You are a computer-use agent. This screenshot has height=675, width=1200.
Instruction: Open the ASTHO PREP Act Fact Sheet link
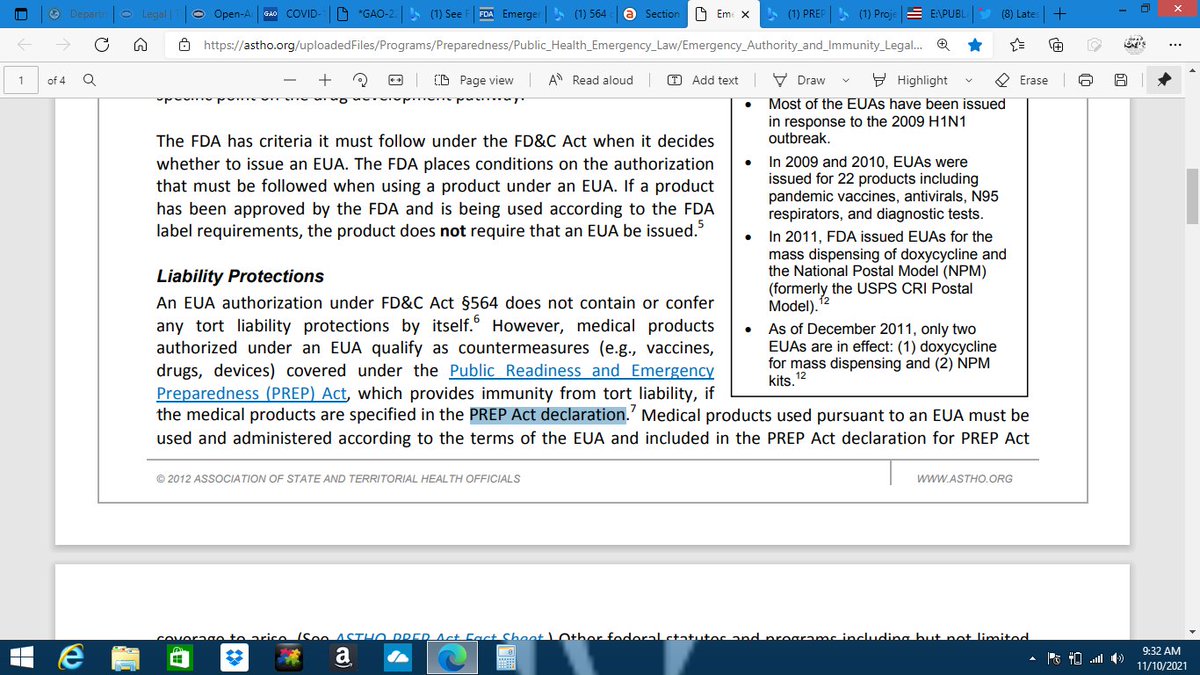click(439, 637)
